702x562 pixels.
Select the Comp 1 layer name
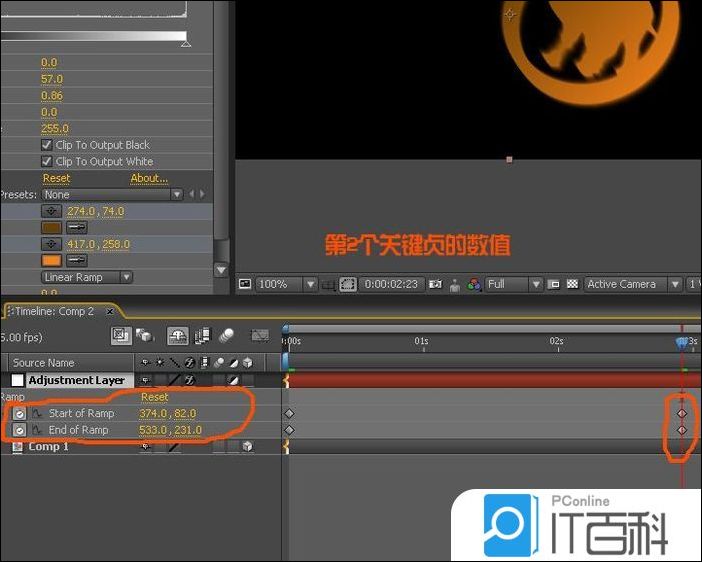coord(48,446)
